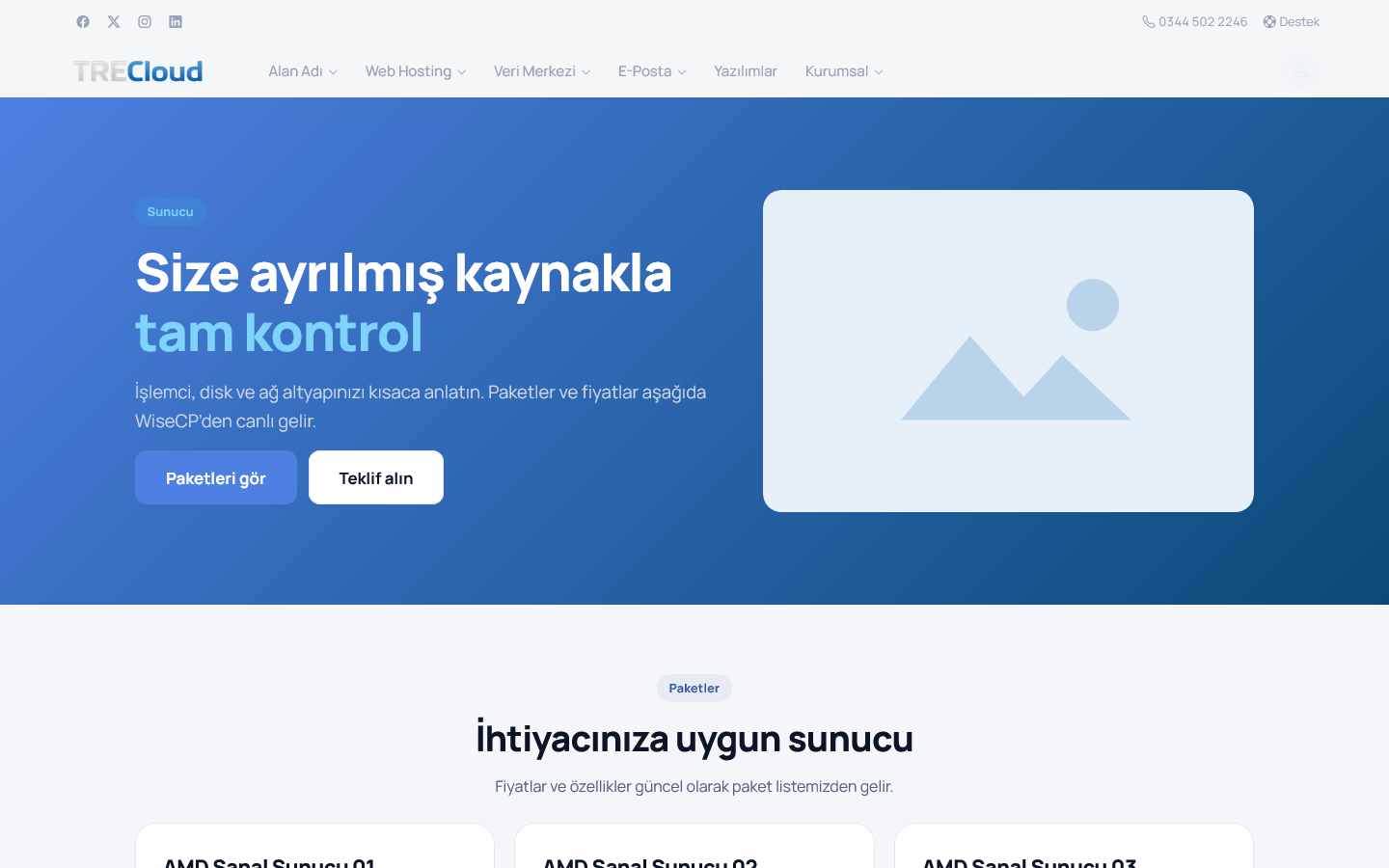Select the AMD Sanal Sunucu 03 card

(1074, 846)
